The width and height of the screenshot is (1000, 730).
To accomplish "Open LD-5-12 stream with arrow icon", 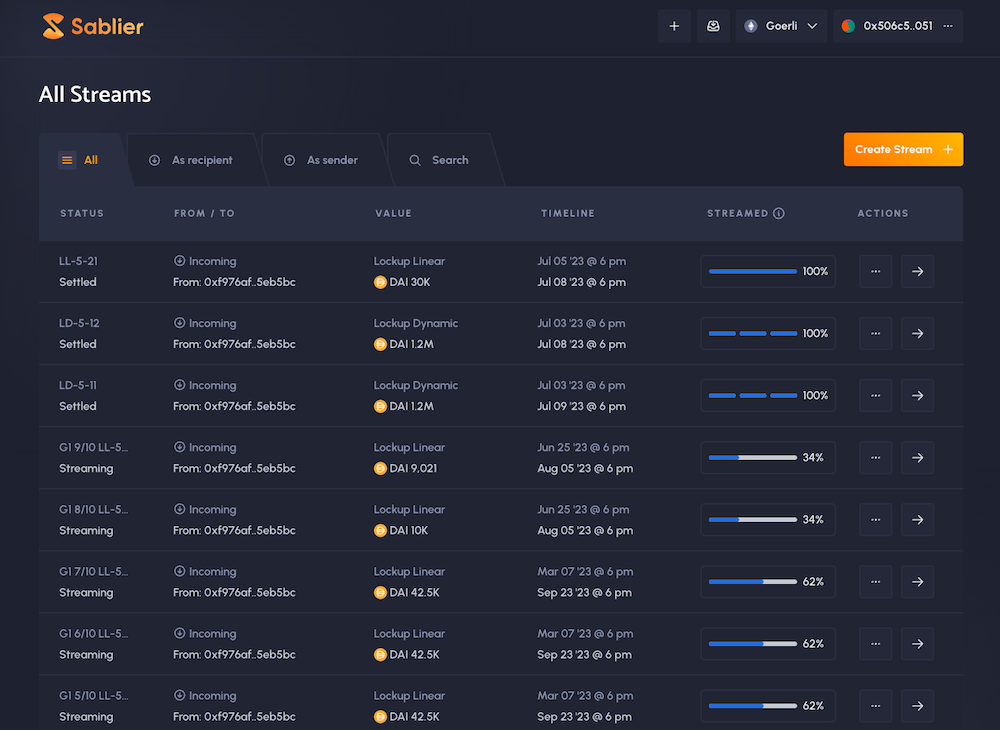I will [917, 334].
